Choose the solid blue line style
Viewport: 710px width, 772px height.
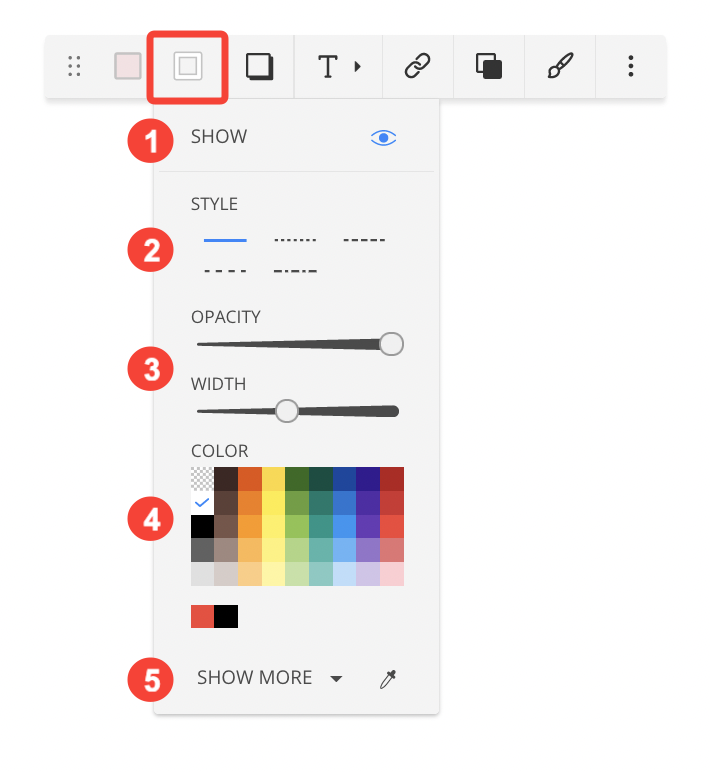tap(225, 240)
